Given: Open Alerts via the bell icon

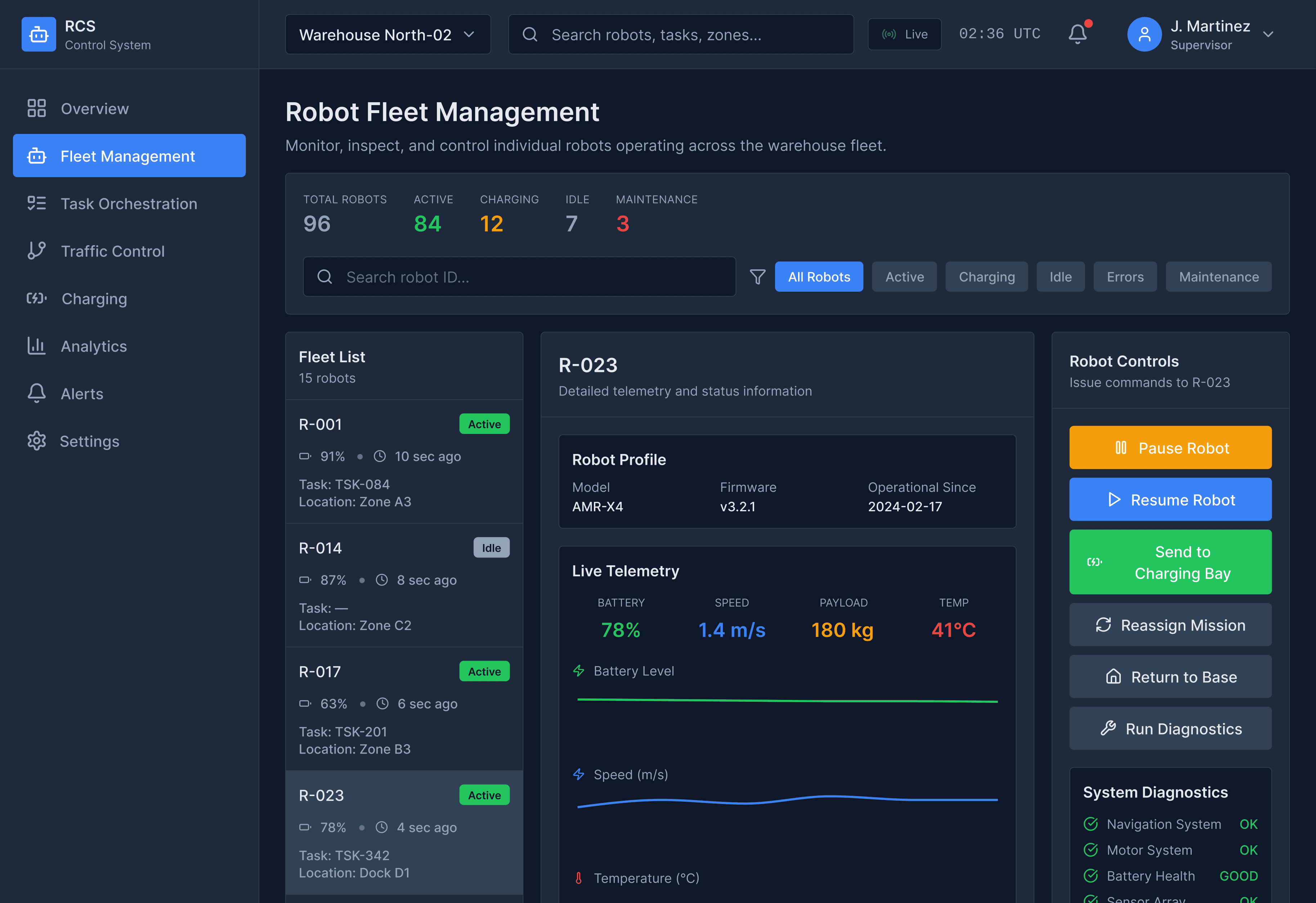Looking at the screenshot, I should pyautogui.click(x=37, y=394).
